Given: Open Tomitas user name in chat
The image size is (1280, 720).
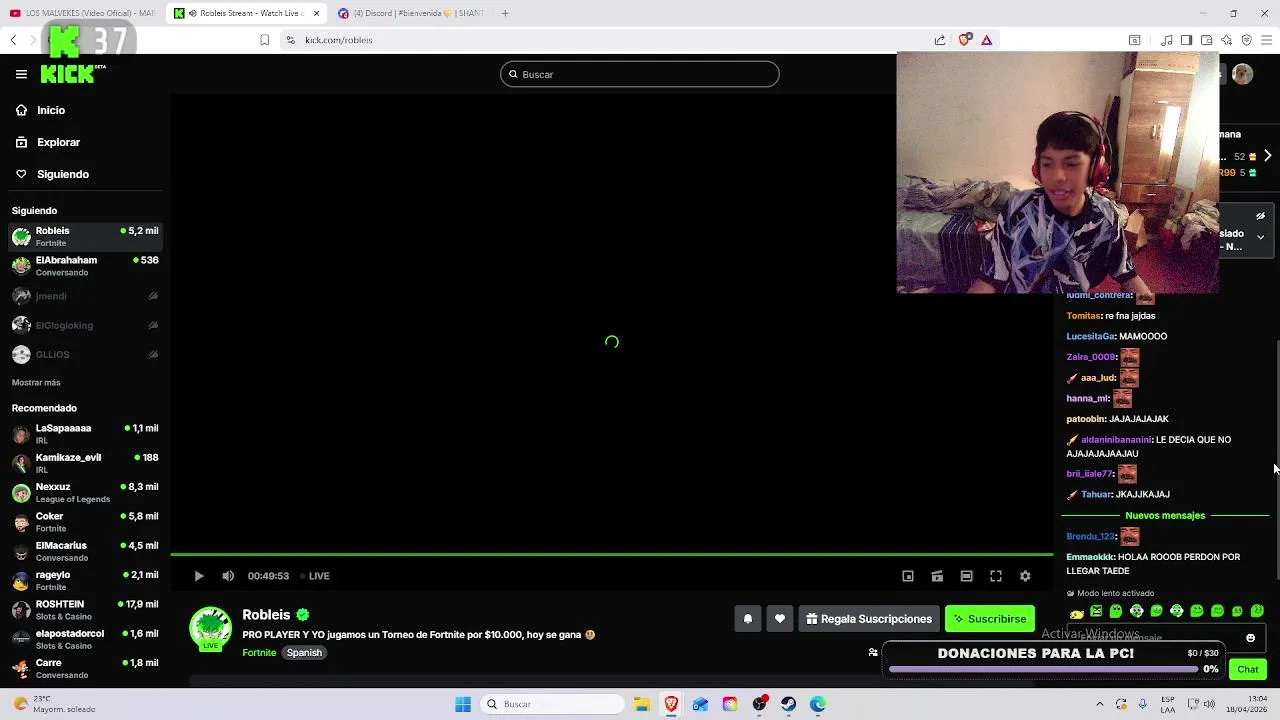Looking at the screenshot, I should point(1084,316).
